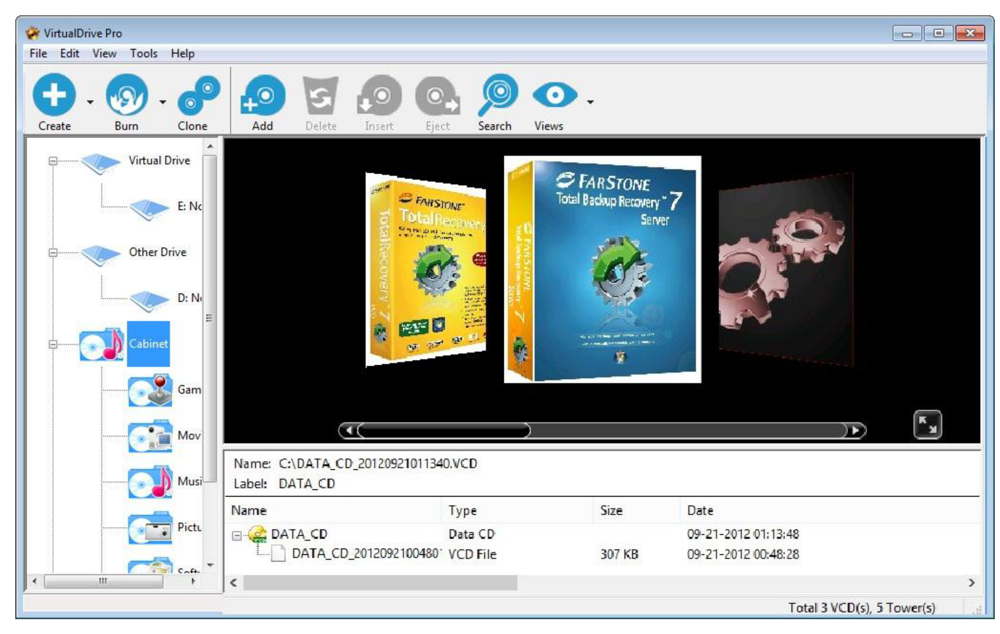1000x634 pixels.
Task: Collapse the DATA_CD entry in file list
Action: [237, 536]
